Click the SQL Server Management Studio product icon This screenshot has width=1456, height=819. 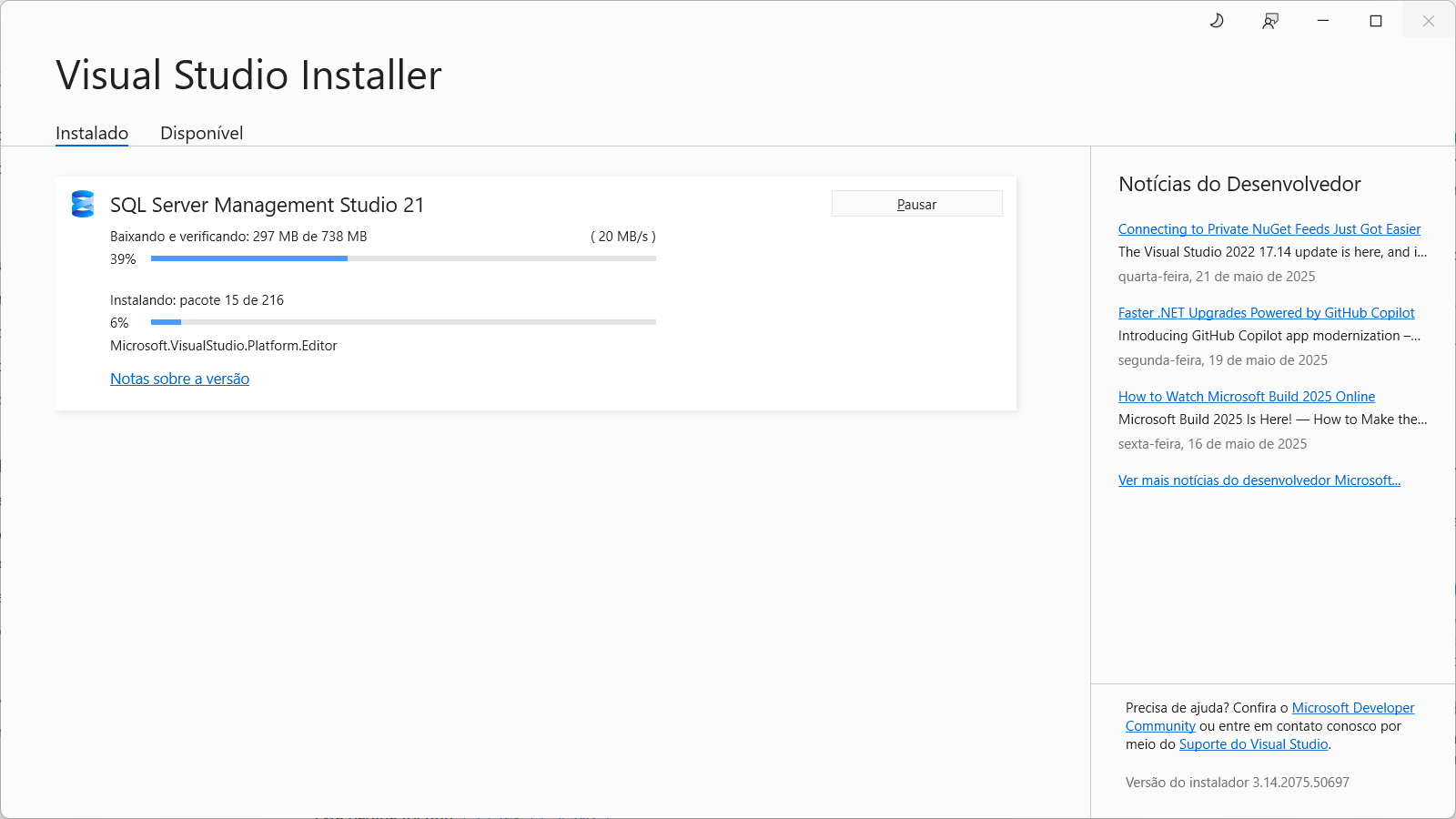83,204
